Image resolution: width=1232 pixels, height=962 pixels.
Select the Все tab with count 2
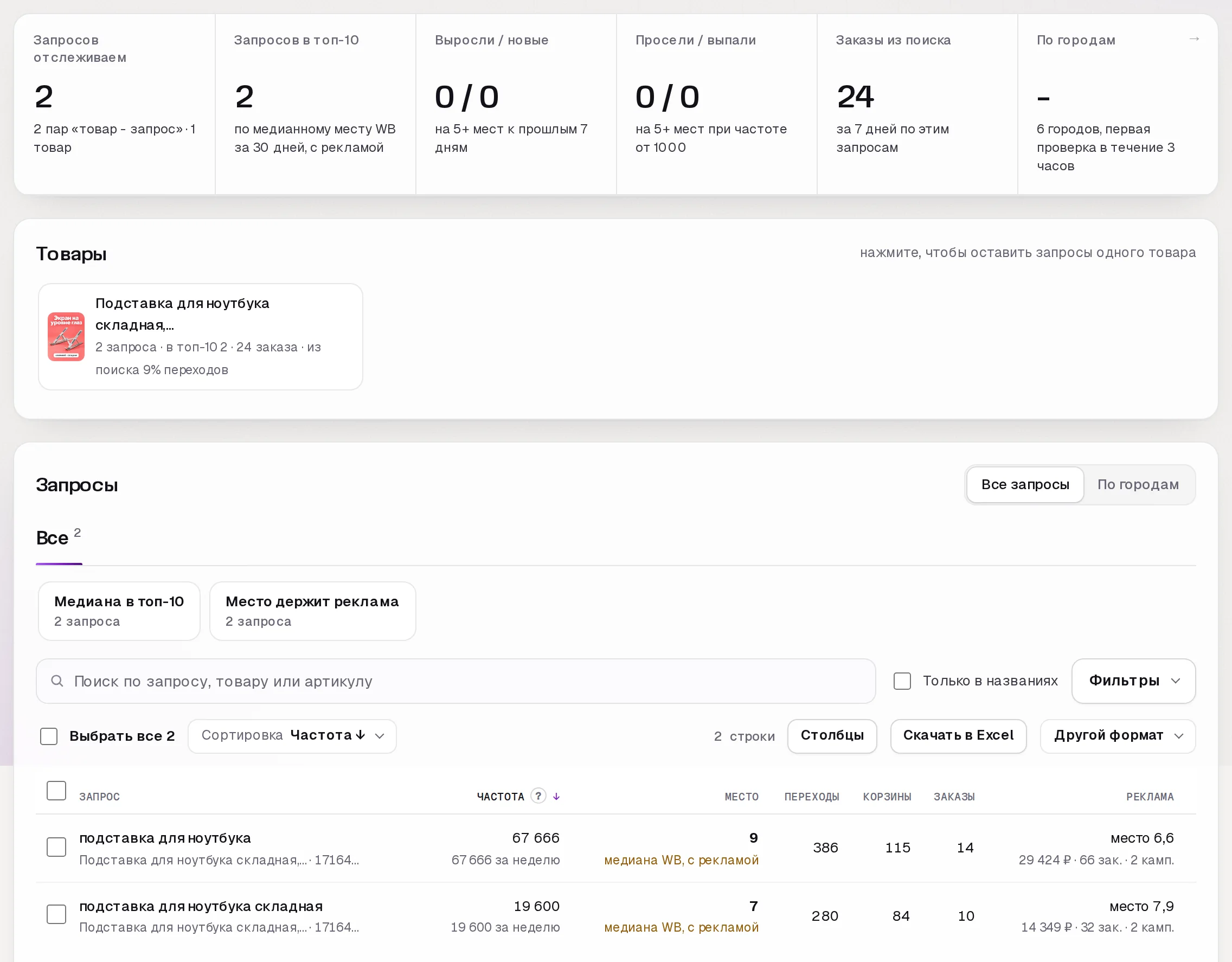pos(59,538)
